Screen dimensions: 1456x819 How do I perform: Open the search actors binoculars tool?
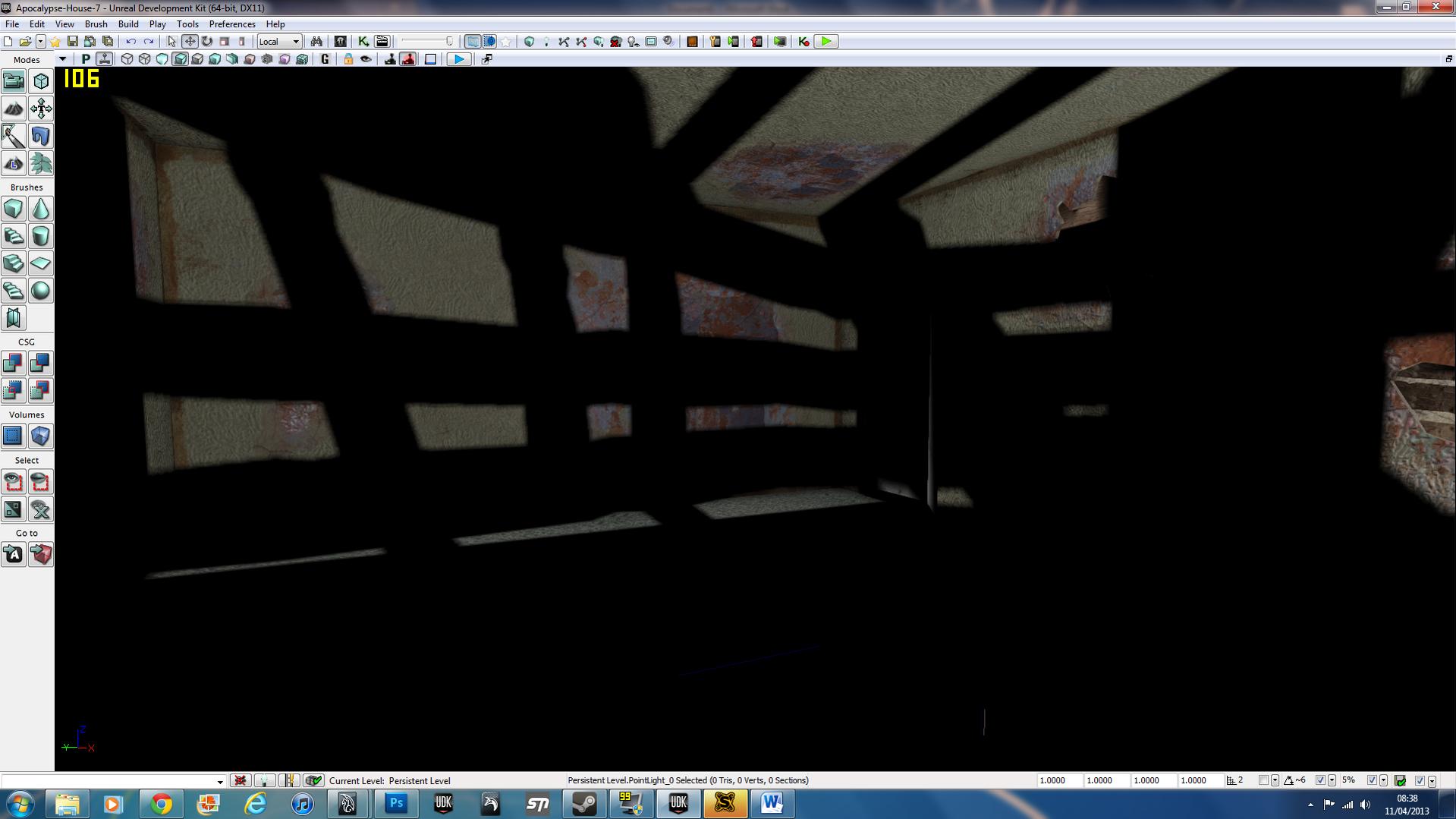[x=316, y=42]
